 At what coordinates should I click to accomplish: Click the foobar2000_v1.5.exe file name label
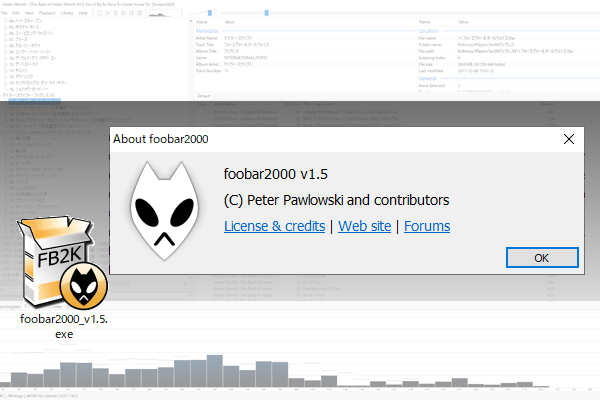click(x=64, y=327)
